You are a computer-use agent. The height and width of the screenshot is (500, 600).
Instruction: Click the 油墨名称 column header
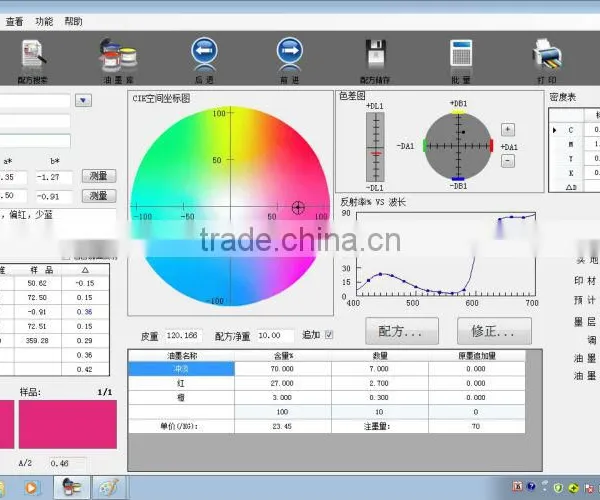click(x=181, y=356)
